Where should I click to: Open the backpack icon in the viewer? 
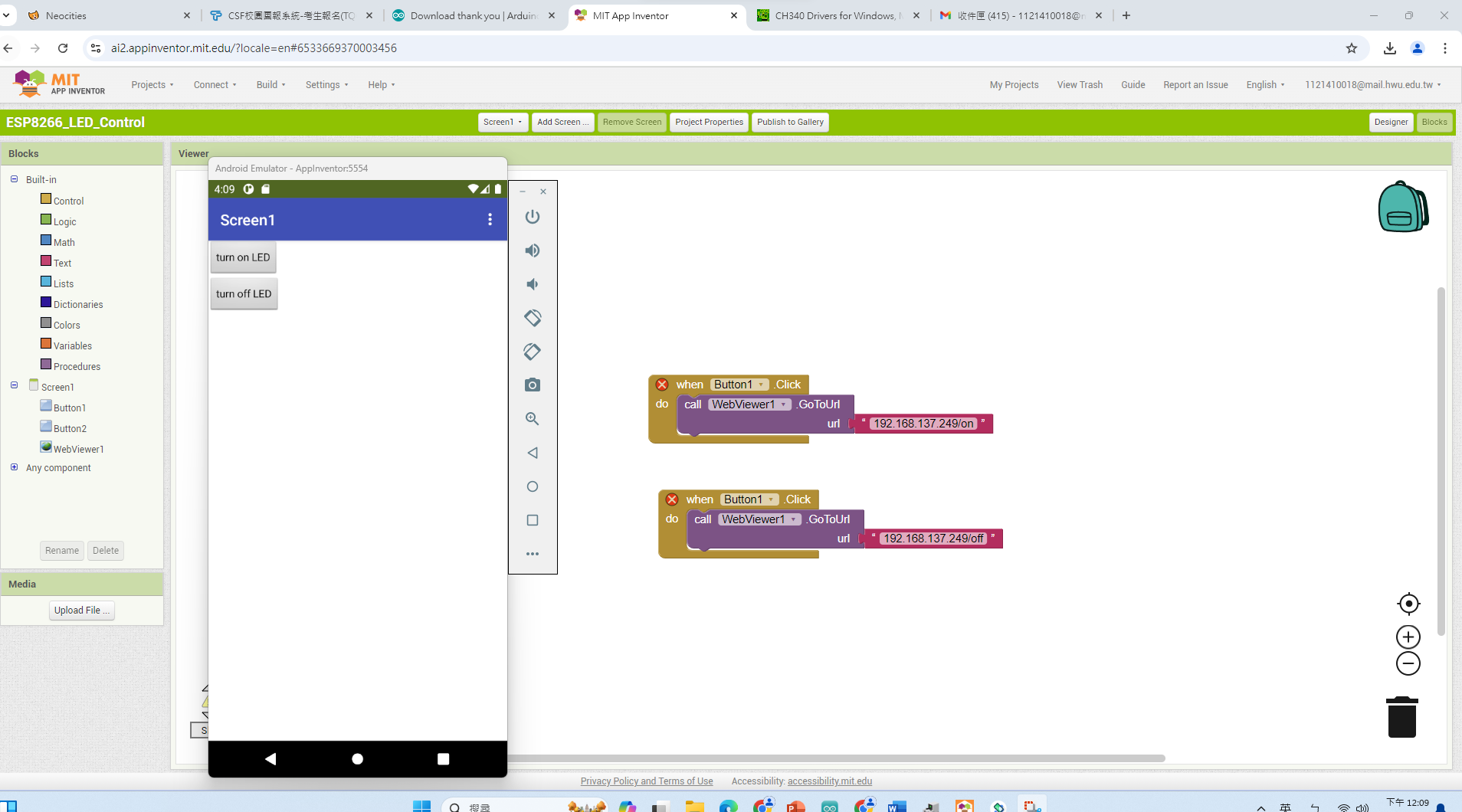1402,207
